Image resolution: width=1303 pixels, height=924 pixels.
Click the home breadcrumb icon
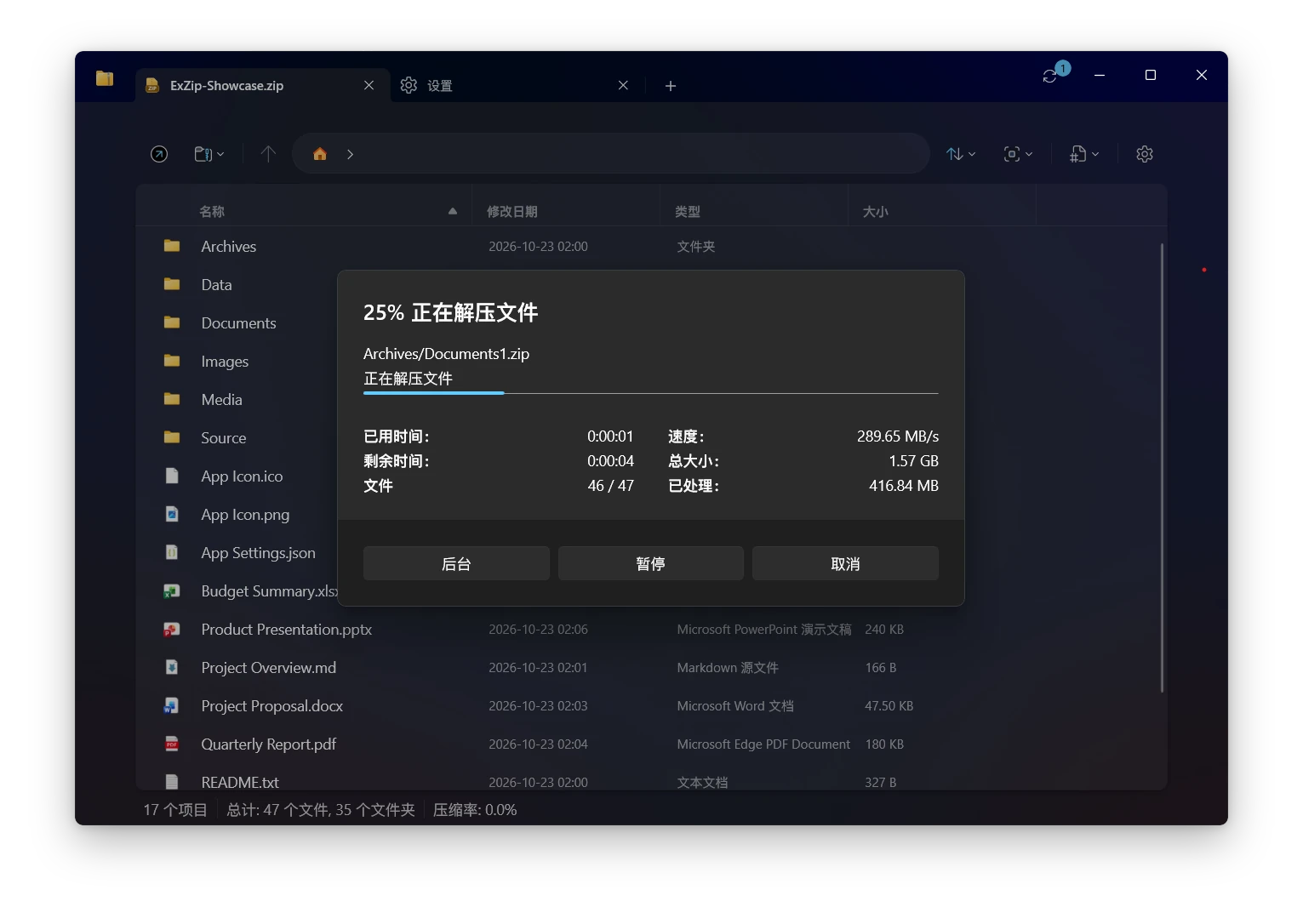pyautogui.click(x=320, y=154)
